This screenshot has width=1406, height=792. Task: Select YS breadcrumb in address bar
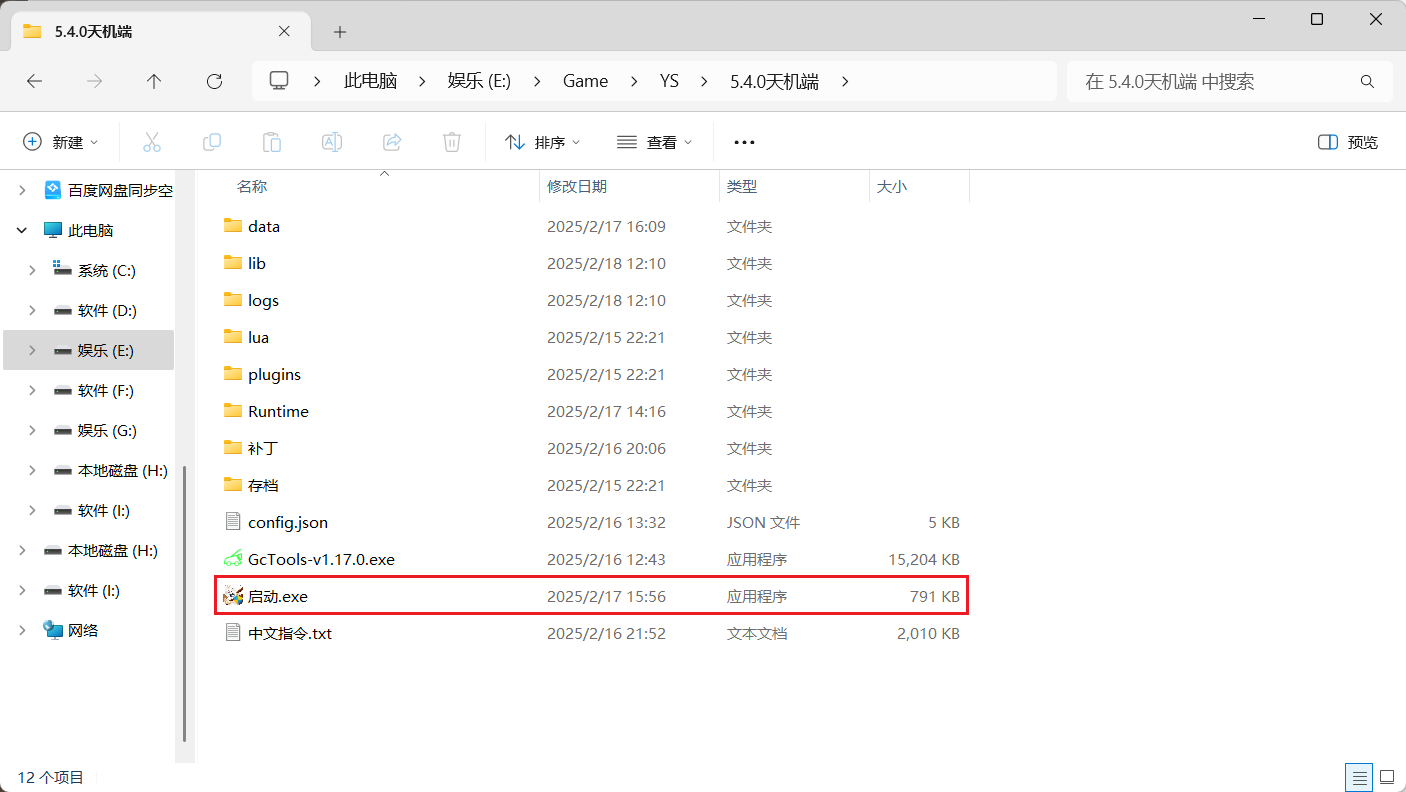coord(669,82)
